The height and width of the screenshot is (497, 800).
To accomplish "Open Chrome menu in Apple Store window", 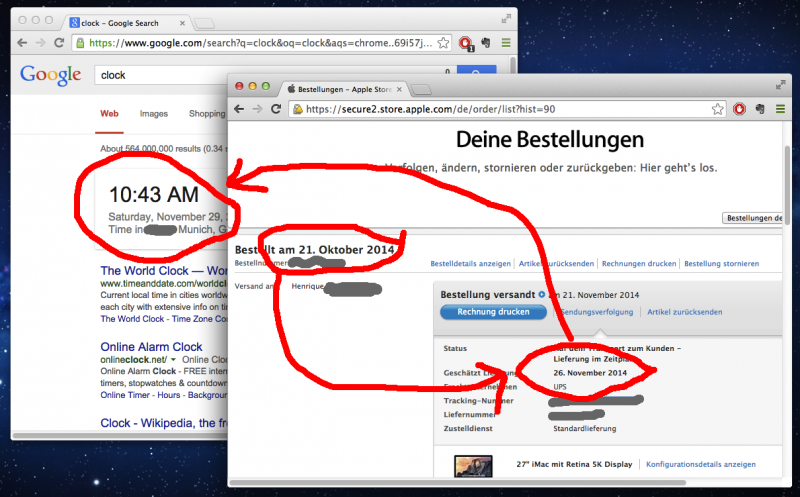I will pyautogui.click(x=780, y=109).
